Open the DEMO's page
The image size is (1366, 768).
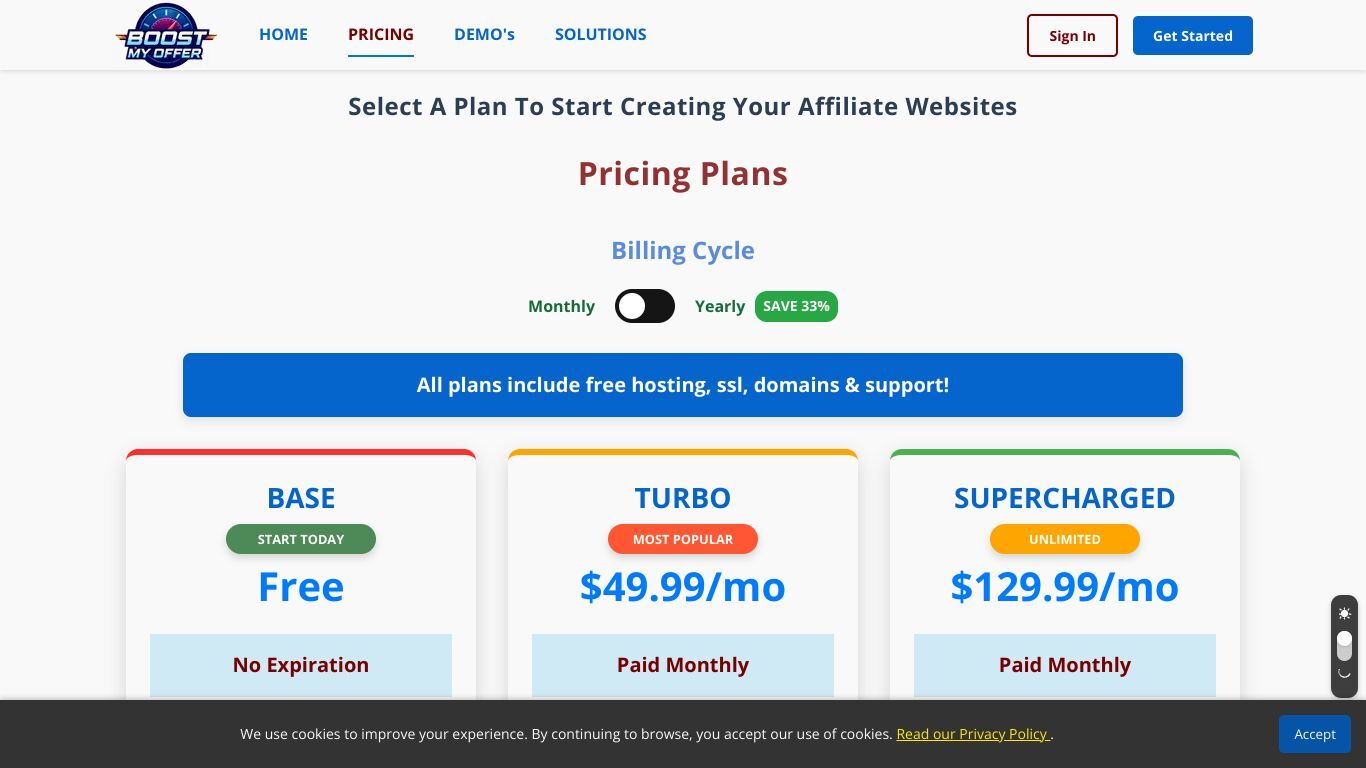(x=484, y=34)
